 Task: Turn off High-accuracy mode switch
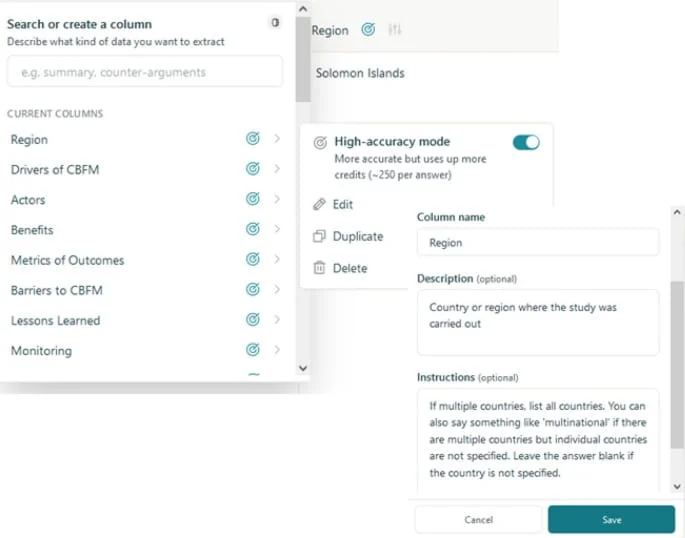point(525,142)
